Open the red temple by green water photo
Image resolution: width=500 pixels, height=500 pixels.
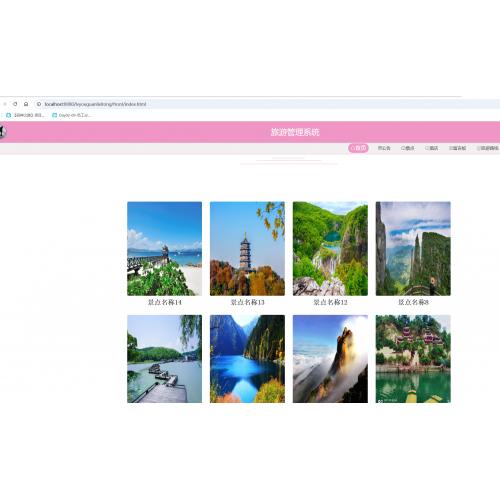click(413, 359)
